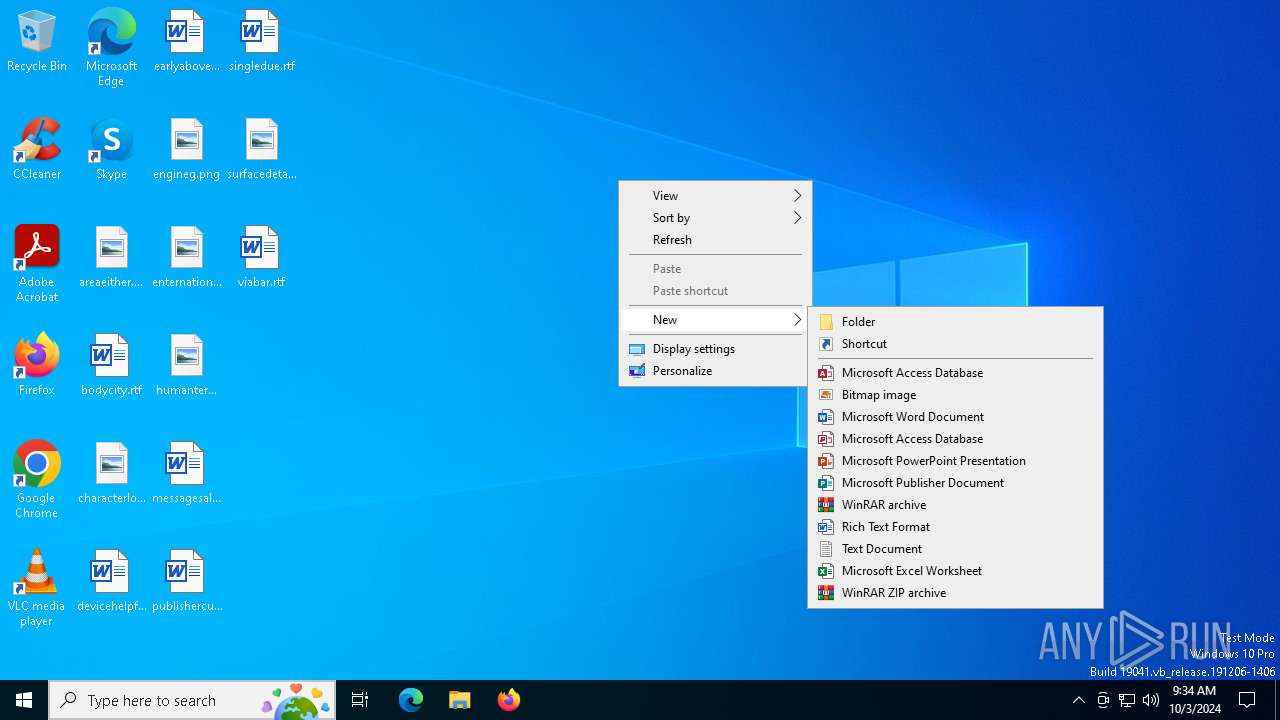Create a new WinRAR ZIP archive
1280x720 pixels.
coord(955,593)
